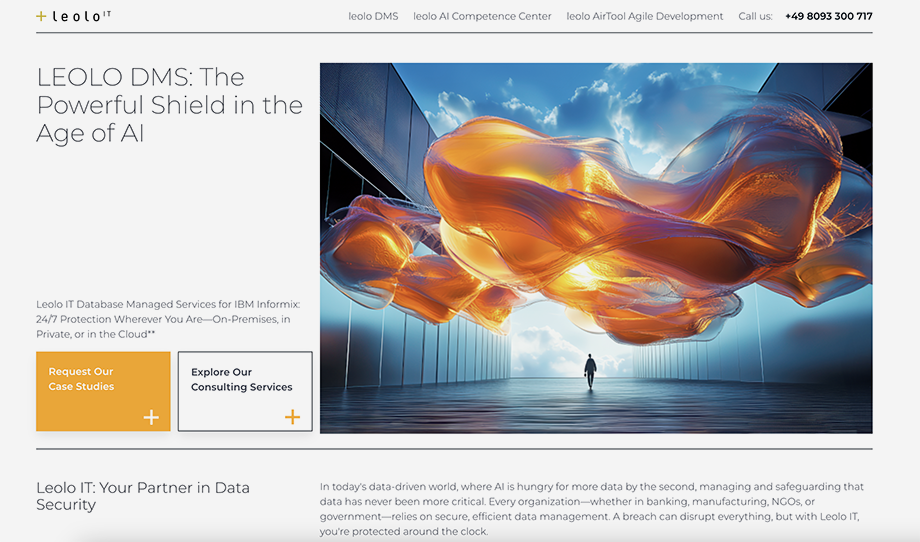
Task: Click heading Leolo IT: Your Partner in Data Security
Action: click(143, 496)
